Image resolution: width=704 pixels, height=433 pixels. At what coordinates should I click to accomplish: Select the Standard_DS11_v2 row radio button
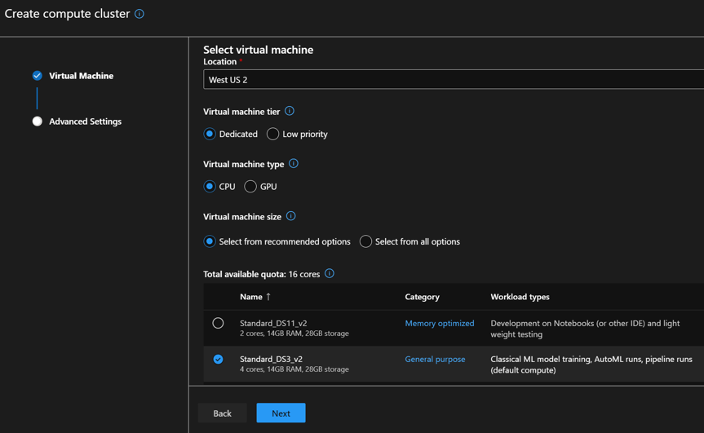point(218,323)
